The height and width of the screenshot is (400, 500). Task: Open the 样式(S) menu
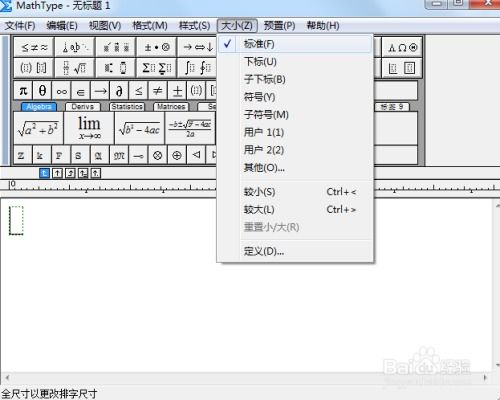(194, 26)
